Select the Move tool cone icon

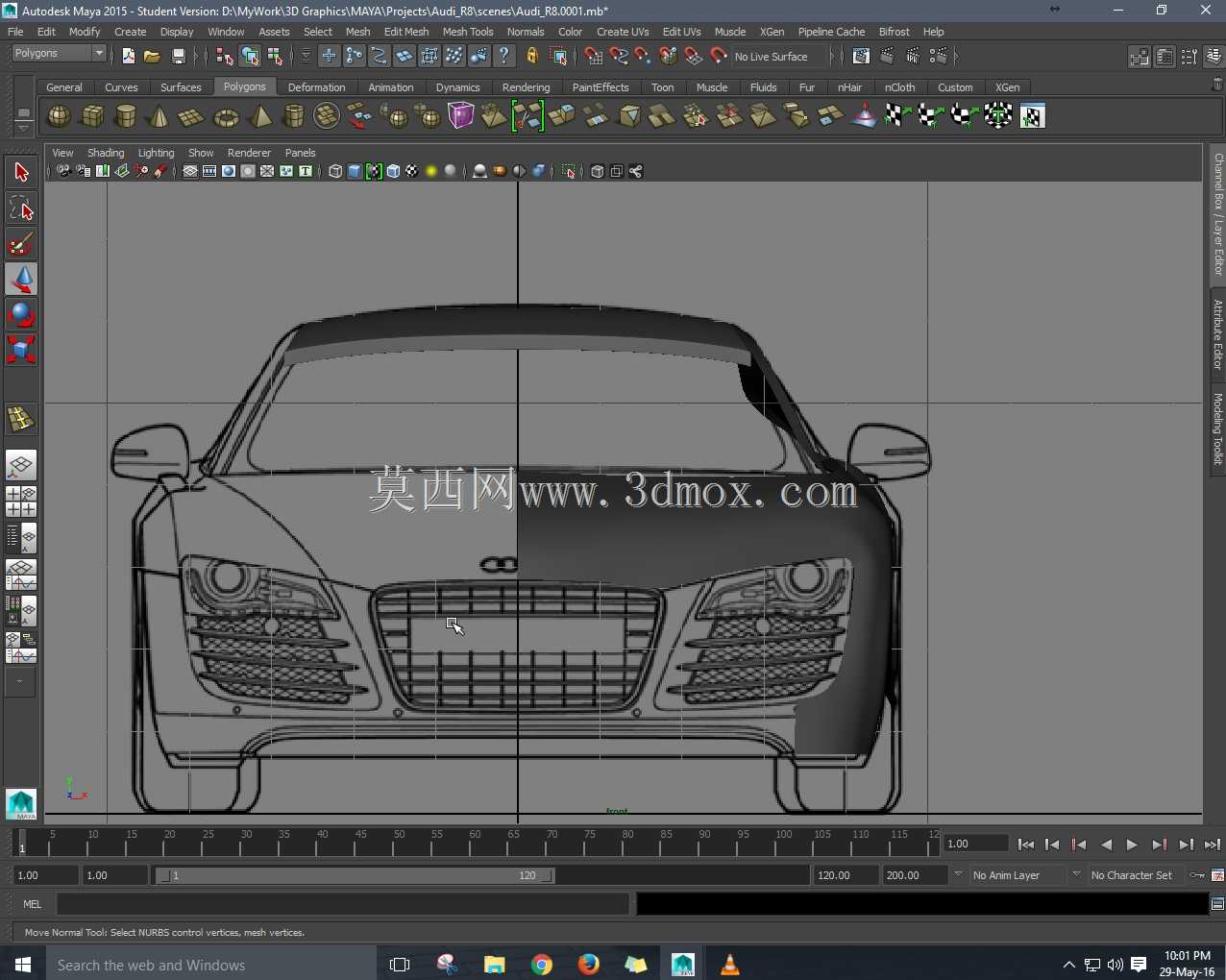(x=21, y=280)
